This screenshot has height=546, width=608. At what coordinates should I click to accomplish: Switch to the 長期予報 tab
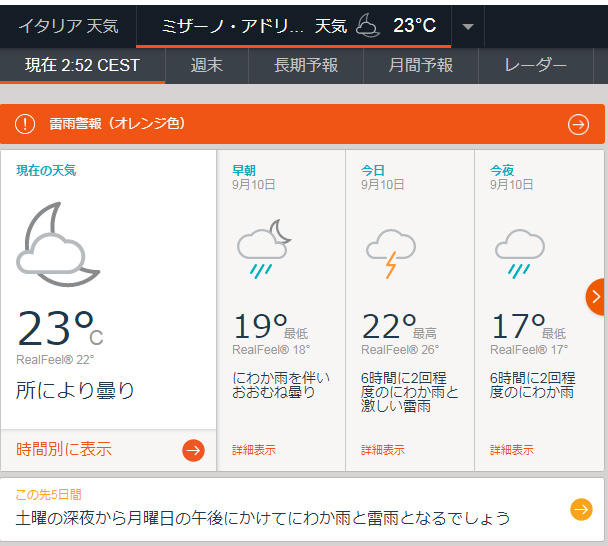[x=306, y=65]
